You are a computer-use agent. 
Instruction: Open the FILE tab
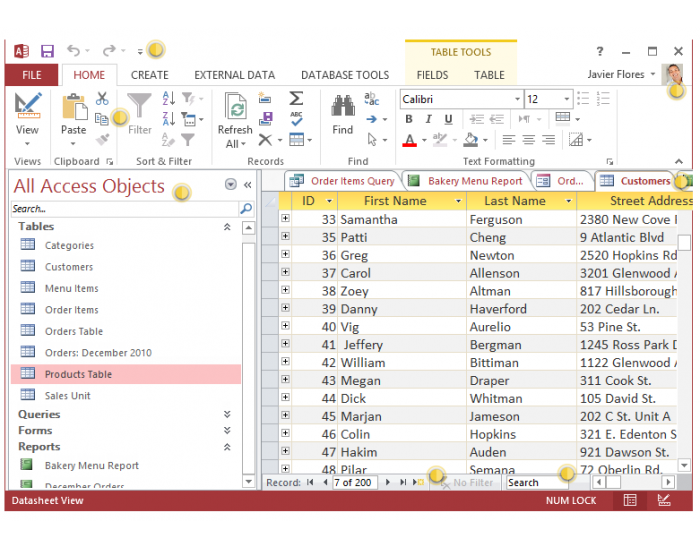coord(32,75)
